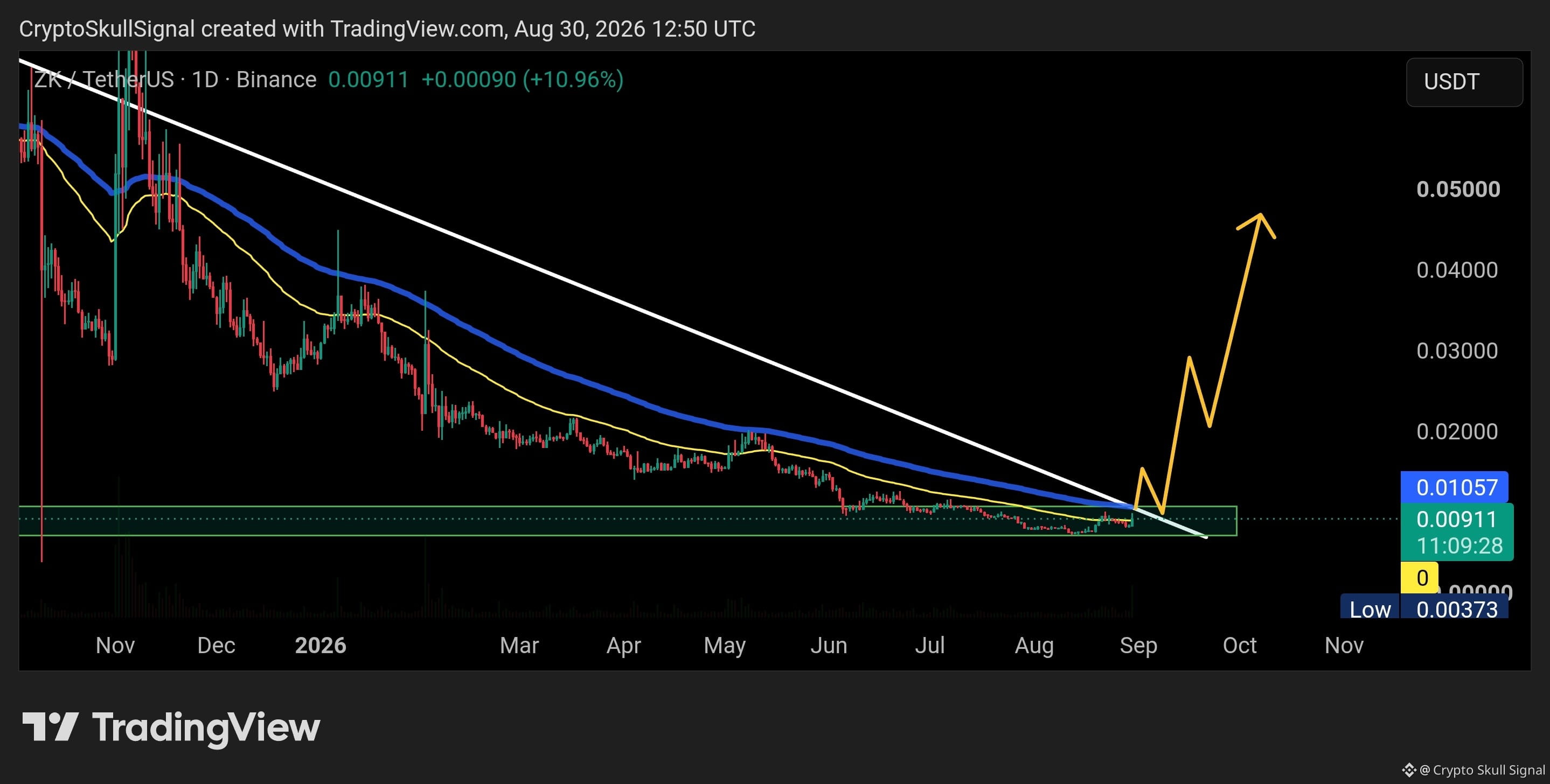1550x784 pixels.
Task: Open the USDT currency selector
Action: [1464, 82]
